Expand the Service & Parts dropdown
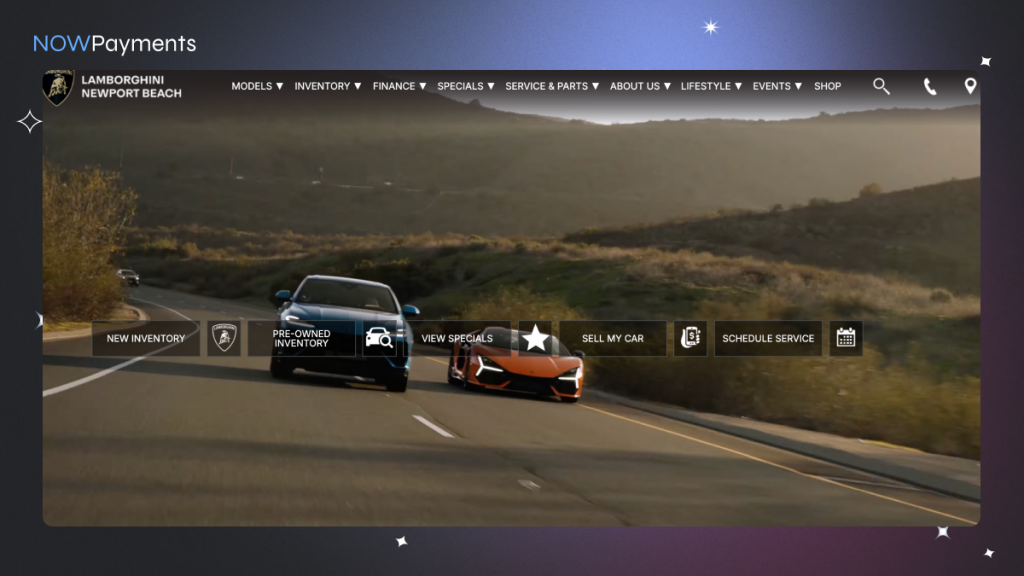Viewport: 1024px width, 576px height. click(x=552, y=86)
